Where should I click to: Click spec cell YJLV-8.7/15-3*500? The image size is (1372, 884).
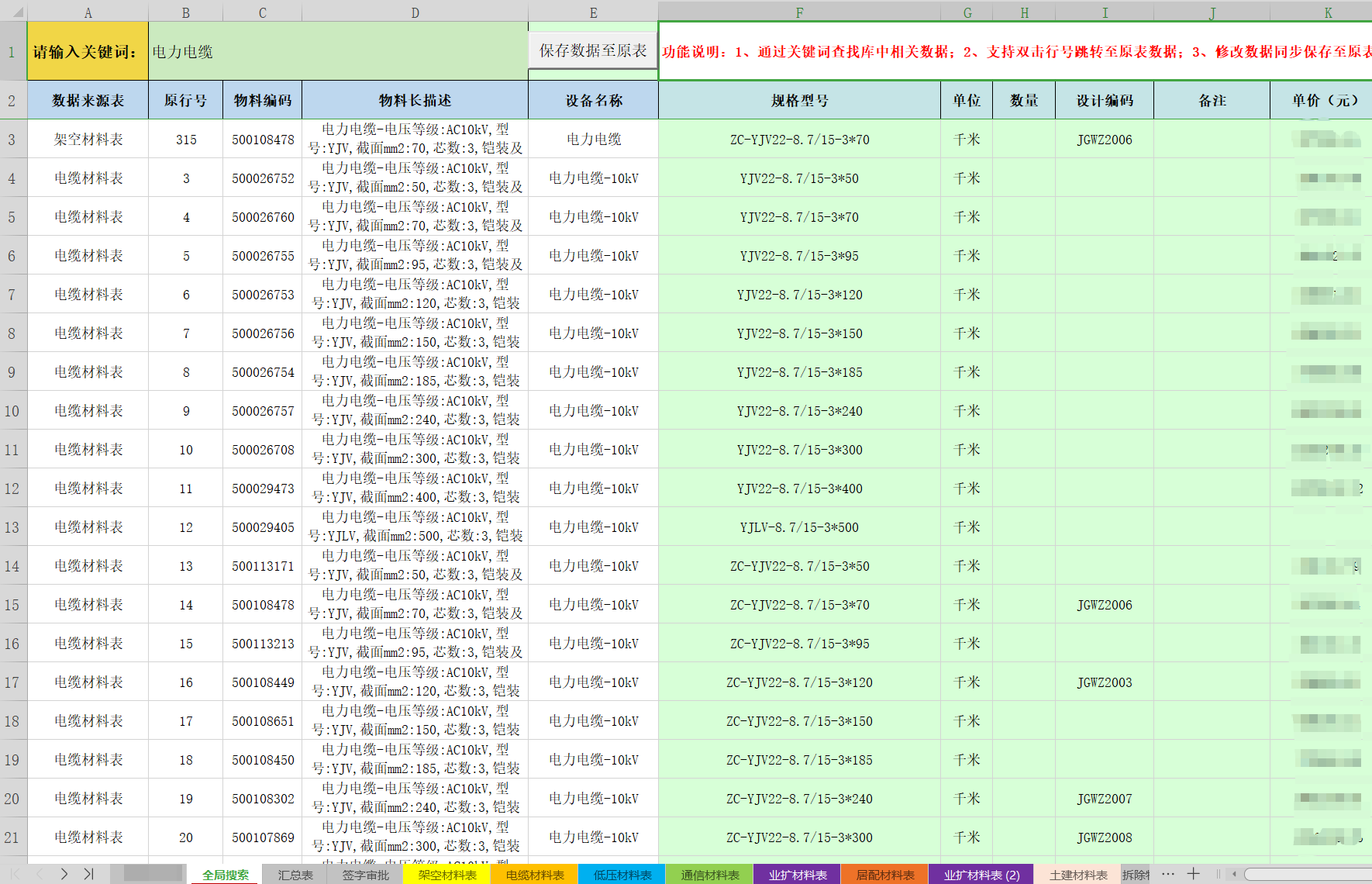point(799,527)
